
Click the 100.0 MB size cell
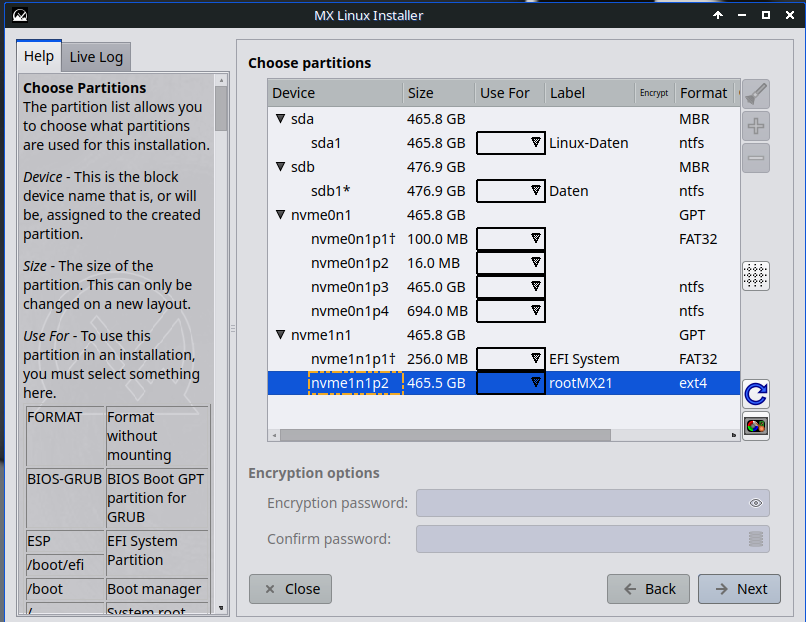[x=437, y=239]
